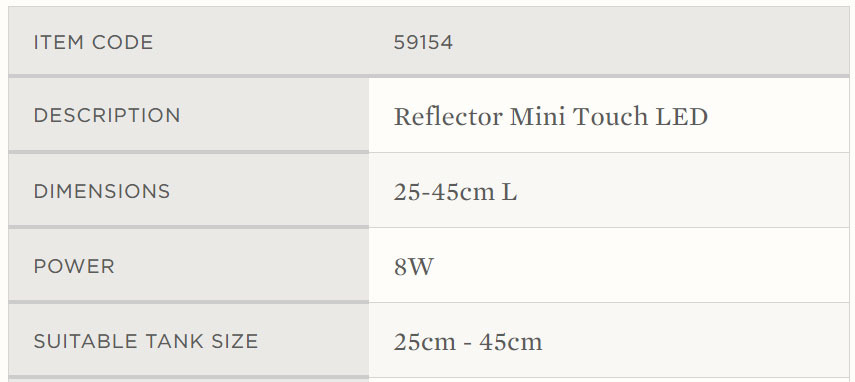Click the word SIZE in last label

pos(230,342)
